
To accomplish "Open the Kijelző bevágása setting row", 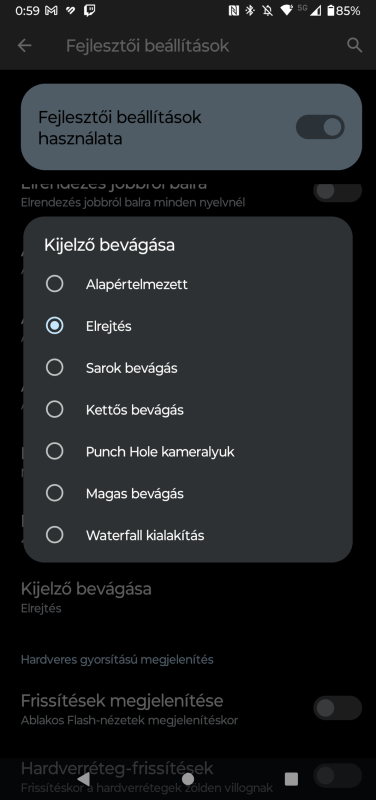I will 188,597.
